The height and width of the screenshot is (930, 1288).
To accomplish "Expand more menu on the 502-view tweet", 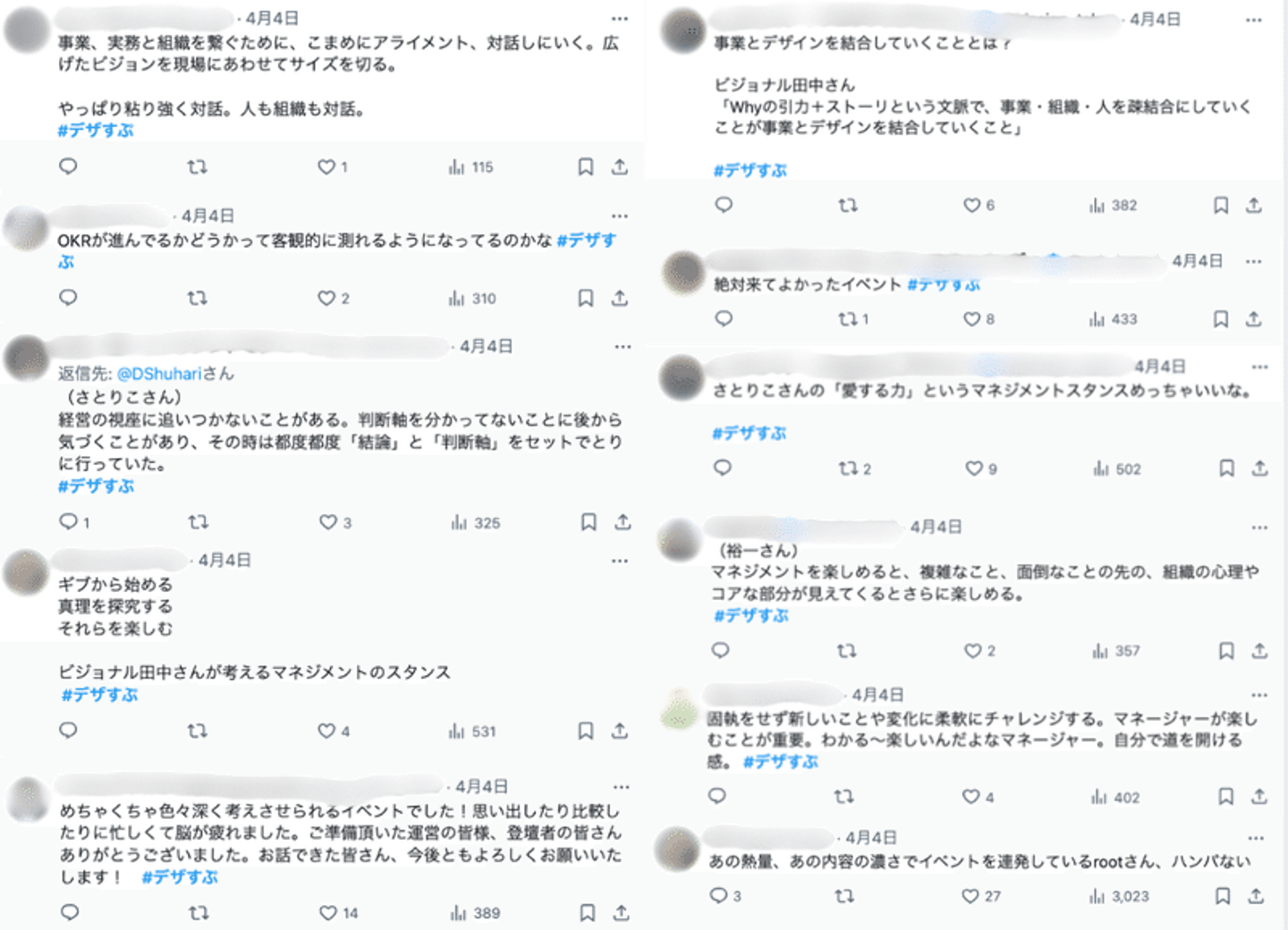I will point(1259,367).
